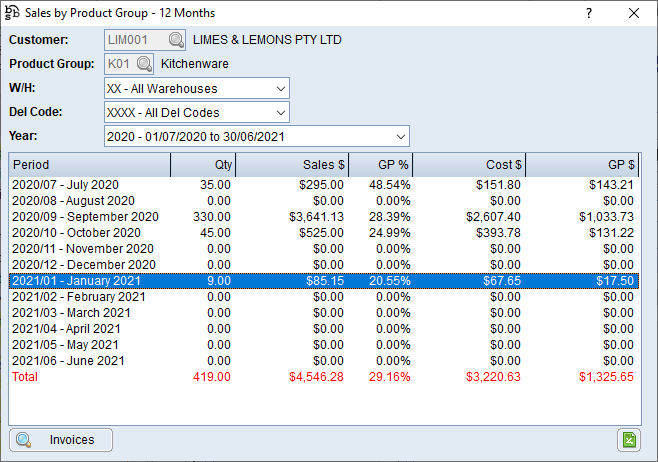This screenshot has height=462, width=658.
Task: Select the September 2020 row
Action: tap(85, 217)
